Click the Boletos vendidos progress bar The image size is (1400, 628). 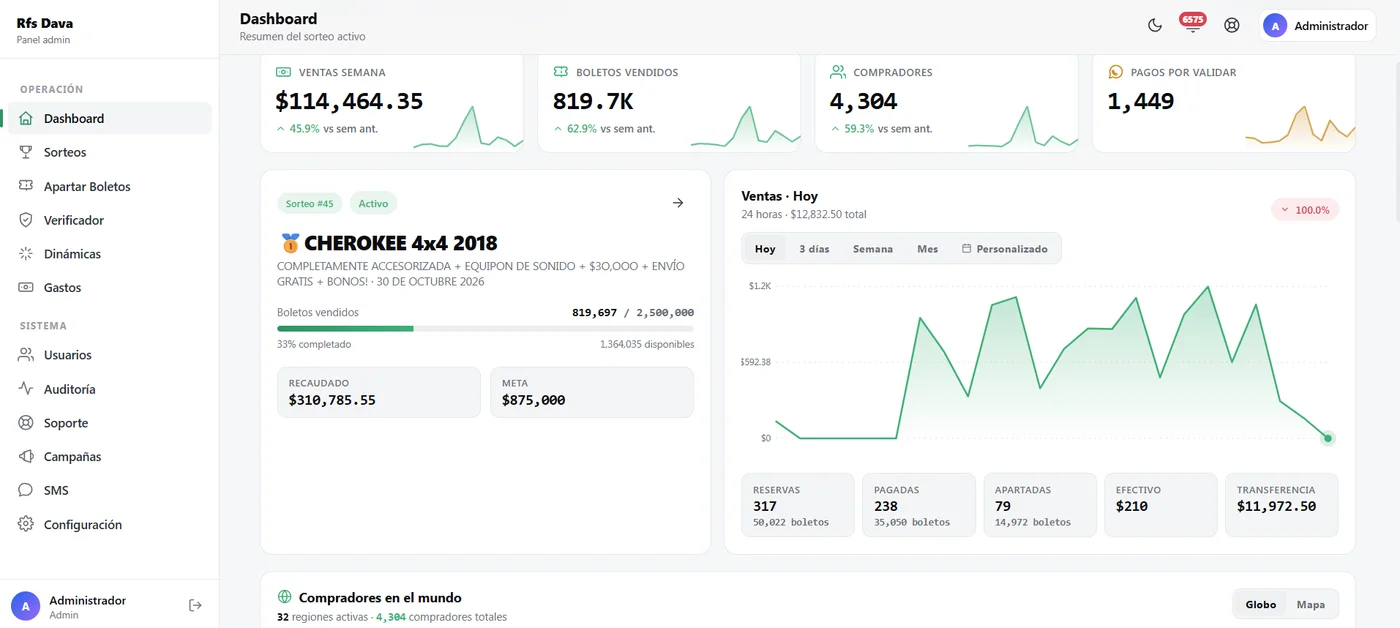(x=485, y=328)
